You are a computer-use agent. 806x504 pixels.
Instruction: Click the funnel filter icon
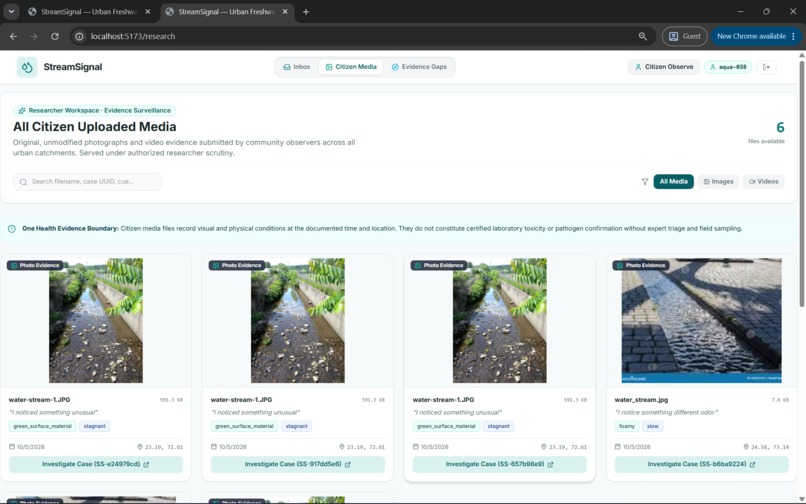tap(645, 182)
